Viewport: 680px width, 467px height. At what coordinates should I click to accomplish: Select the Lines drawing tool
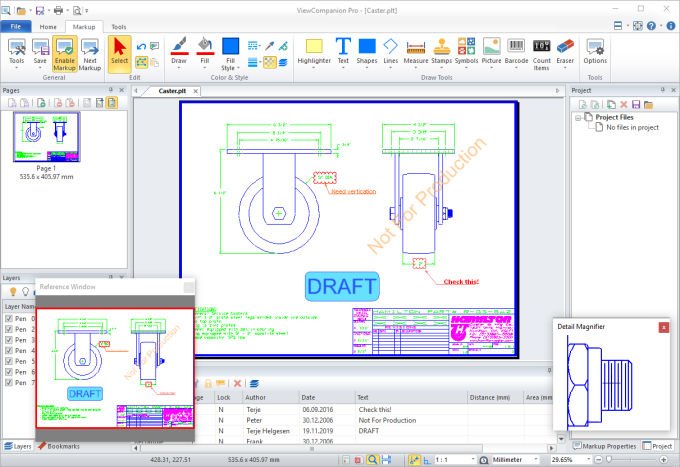(390, 53)
